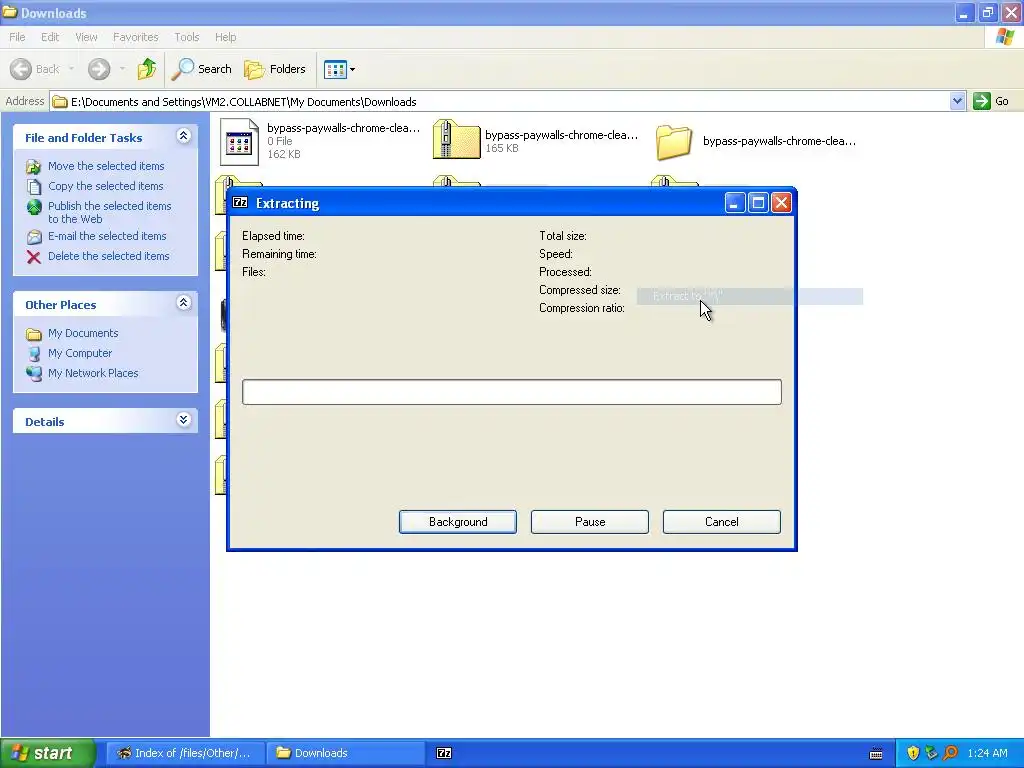The height and width of the screenshot is (768, 1024).
Task: Collapse the File and Folder Tasks panel
Action: [184, 136]
